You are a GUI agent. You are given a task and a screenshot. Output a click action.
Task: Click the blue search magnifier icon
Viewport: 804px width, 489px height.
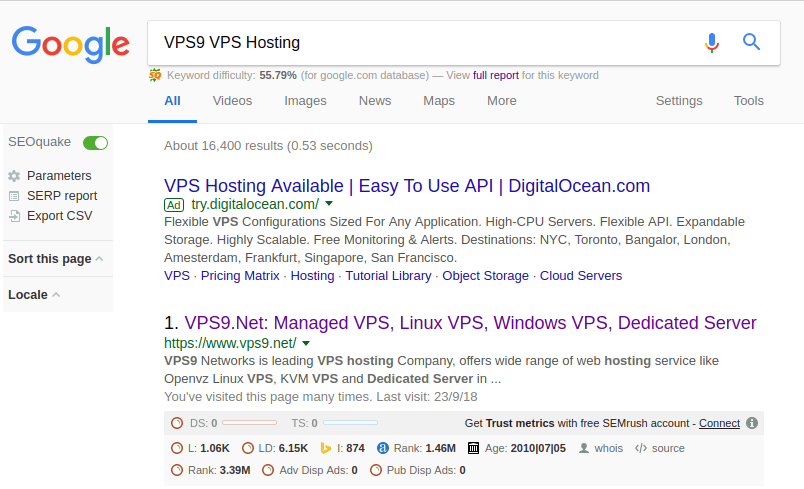(x=751, y=42)
